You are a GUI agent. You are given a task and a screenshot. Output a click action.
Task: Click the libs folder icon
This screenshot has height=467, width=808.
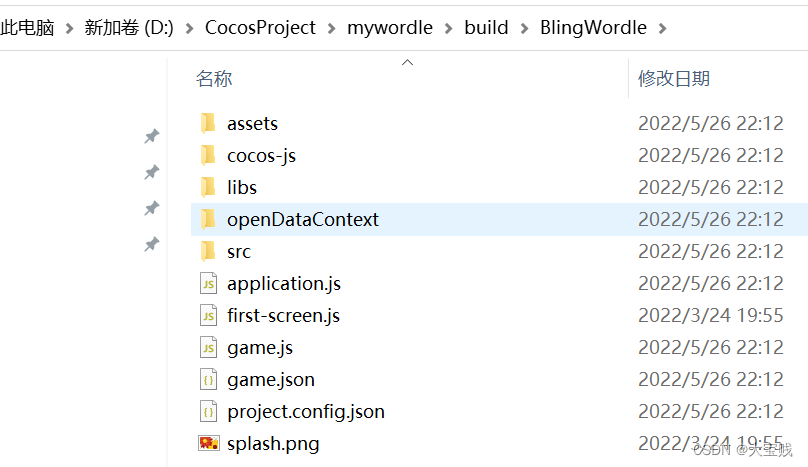(x=208, y=187)
